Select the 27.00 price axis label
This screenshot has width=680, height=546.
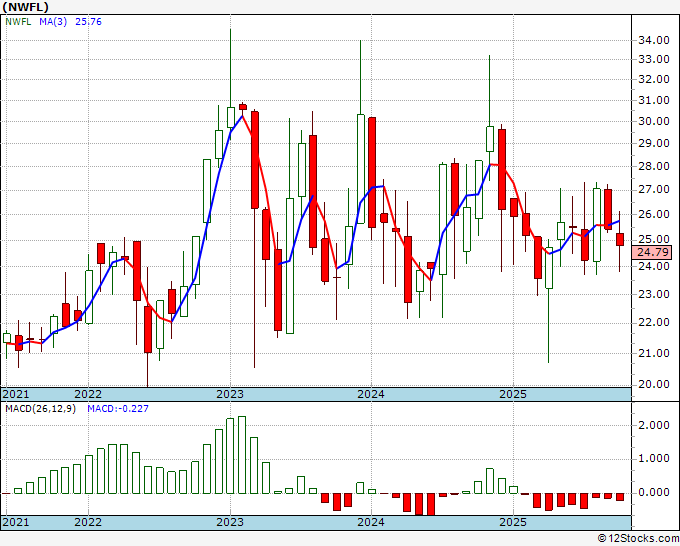(x=654, y=190)
